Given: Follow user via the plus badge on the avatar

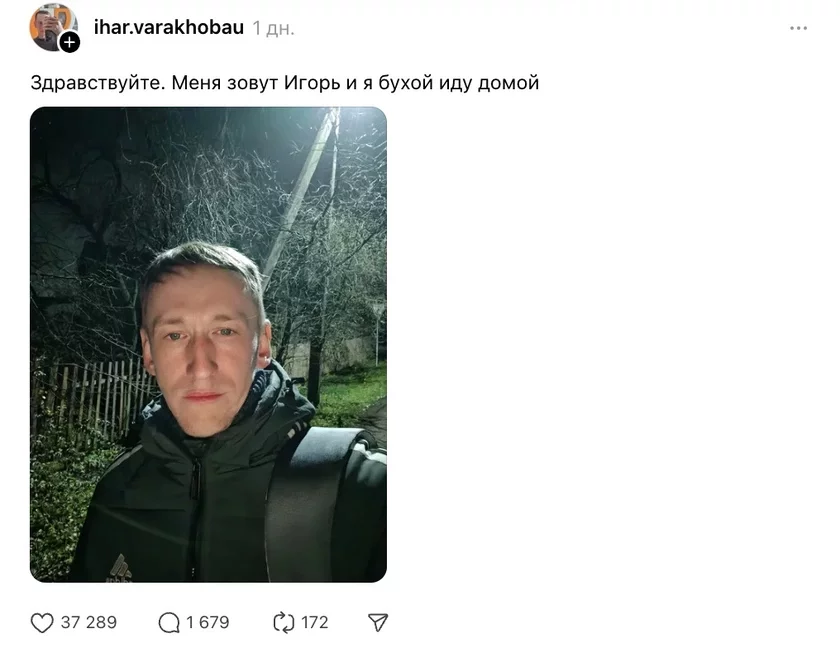Looking at the screenshot, I should pos(70,42).
